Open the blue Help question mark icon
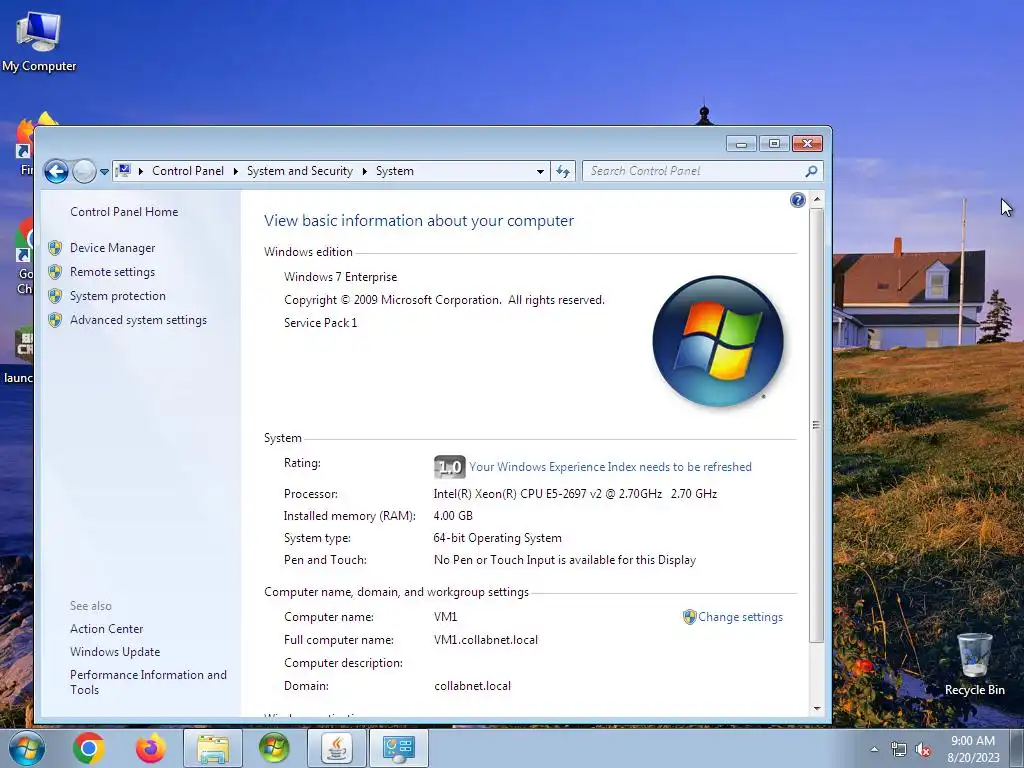Screen dimensions: 1024x768 (x=797, y=200)
